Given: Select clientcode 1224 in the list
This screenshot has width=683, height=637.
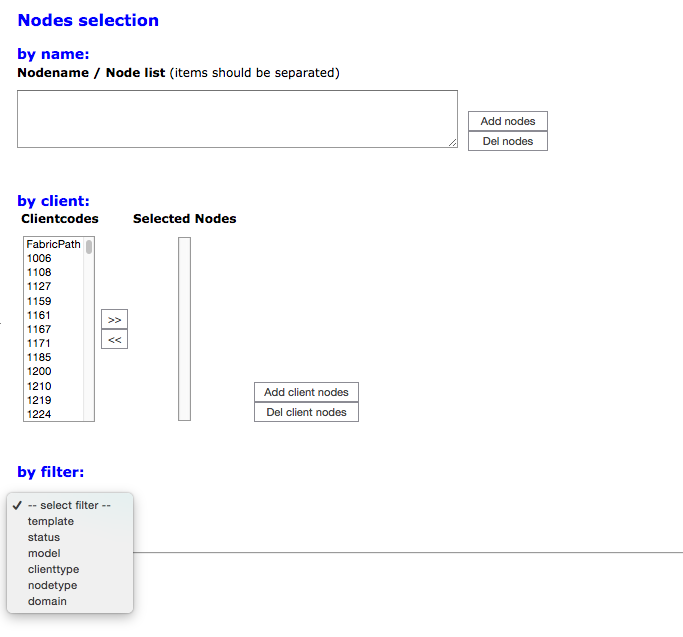Looking at the screenshot, I should 39,414.
